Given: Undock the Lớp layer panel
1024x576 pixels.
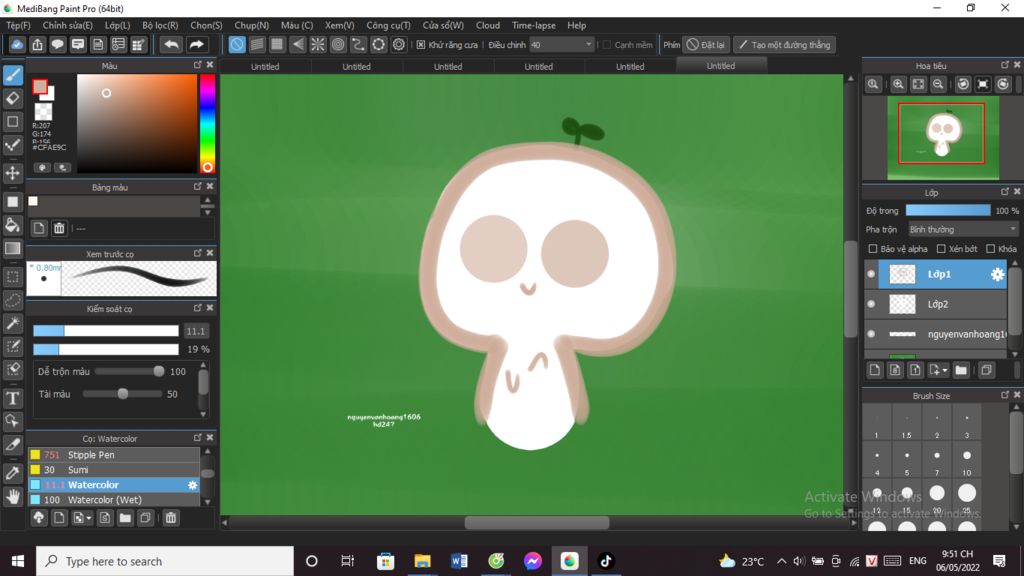Looking at the screenshot, I should coord(1004,191).
